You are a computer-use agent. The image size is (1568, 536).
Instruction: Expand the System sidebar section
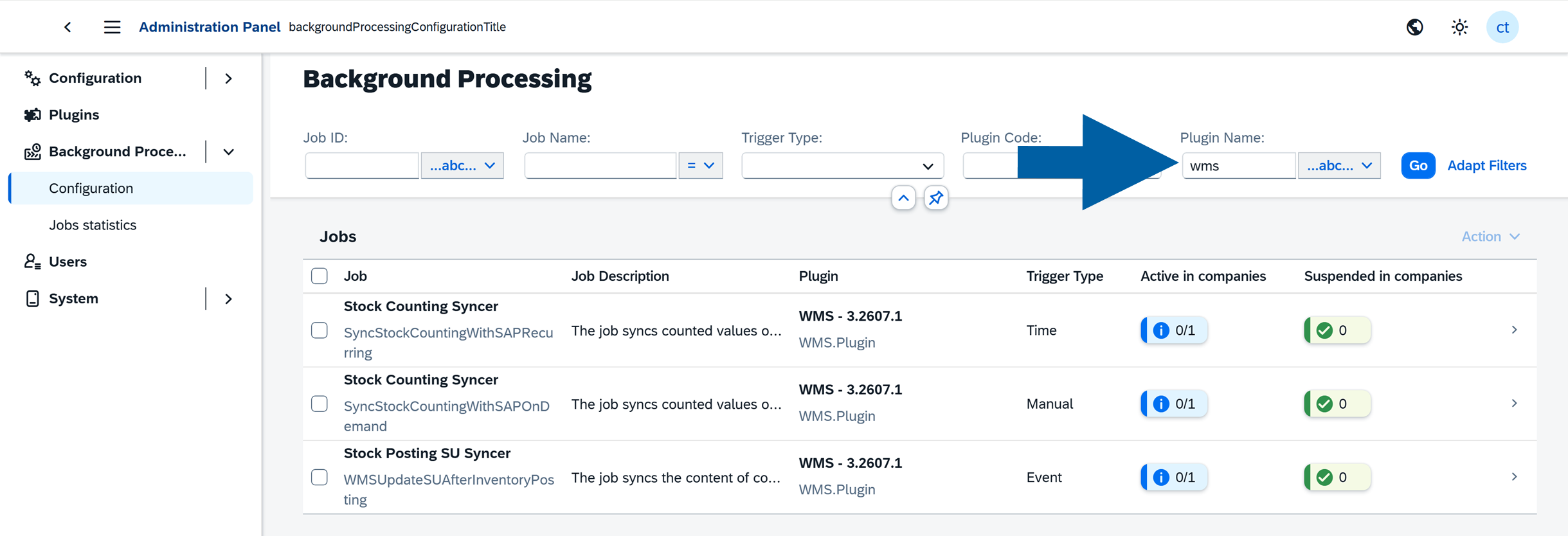229,299
